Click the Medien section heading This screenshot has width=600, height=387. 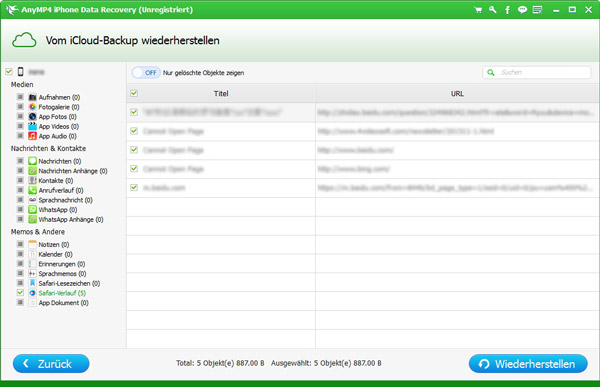coord(22,85)
